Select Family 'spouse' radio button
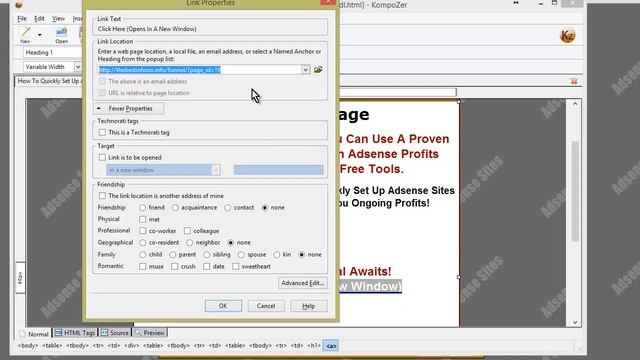 click(x=241, y=255)
